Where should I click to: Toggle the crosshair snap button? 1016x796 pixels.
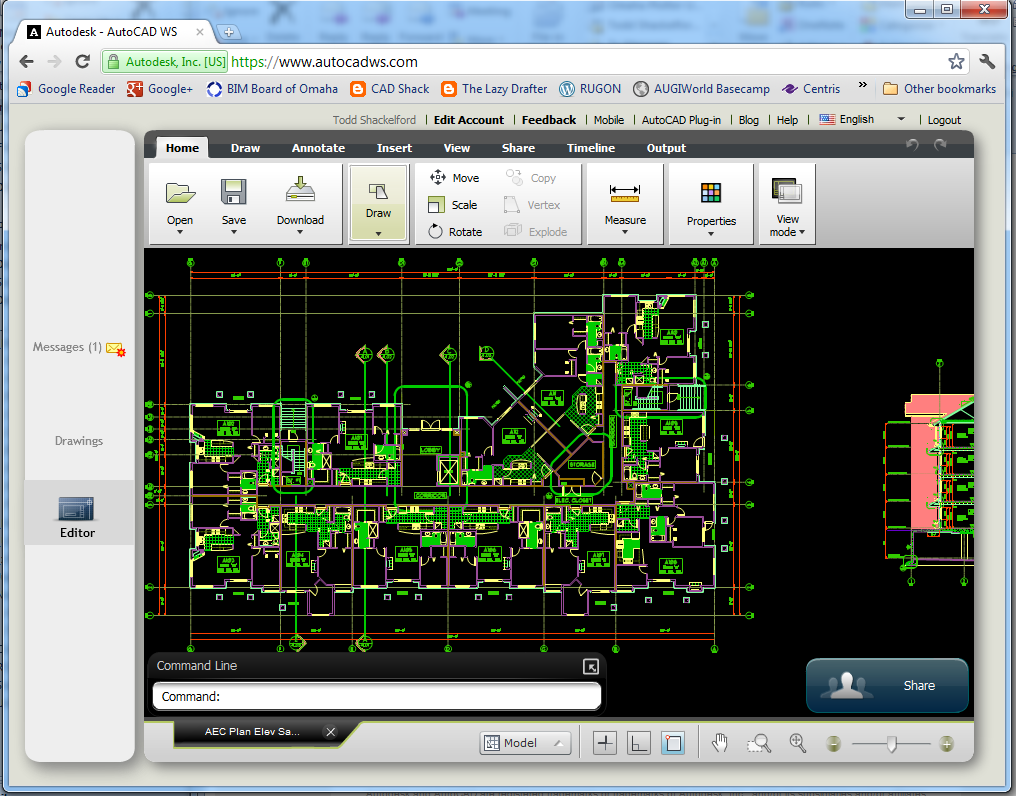point(605,743)
